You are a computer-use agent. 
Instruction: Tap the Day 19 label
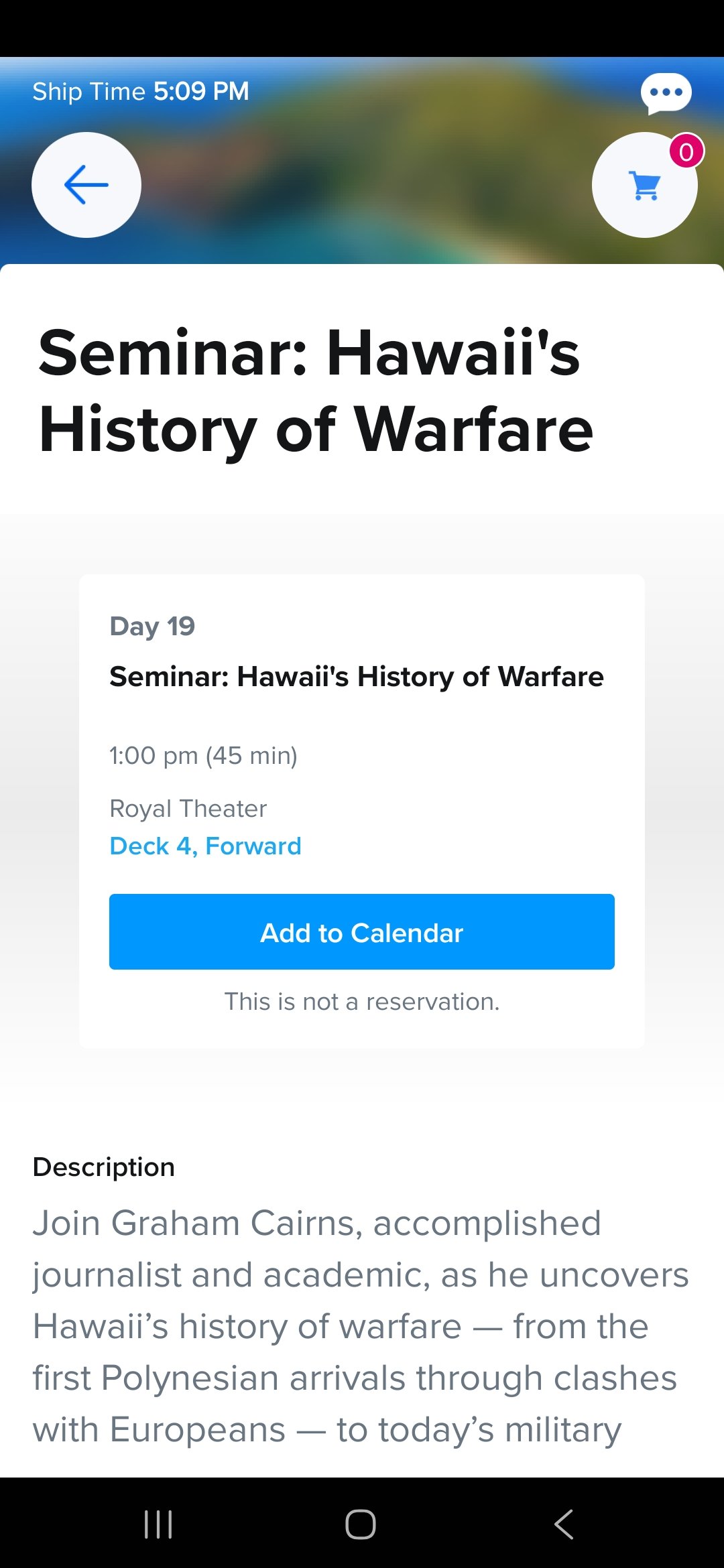152,627
